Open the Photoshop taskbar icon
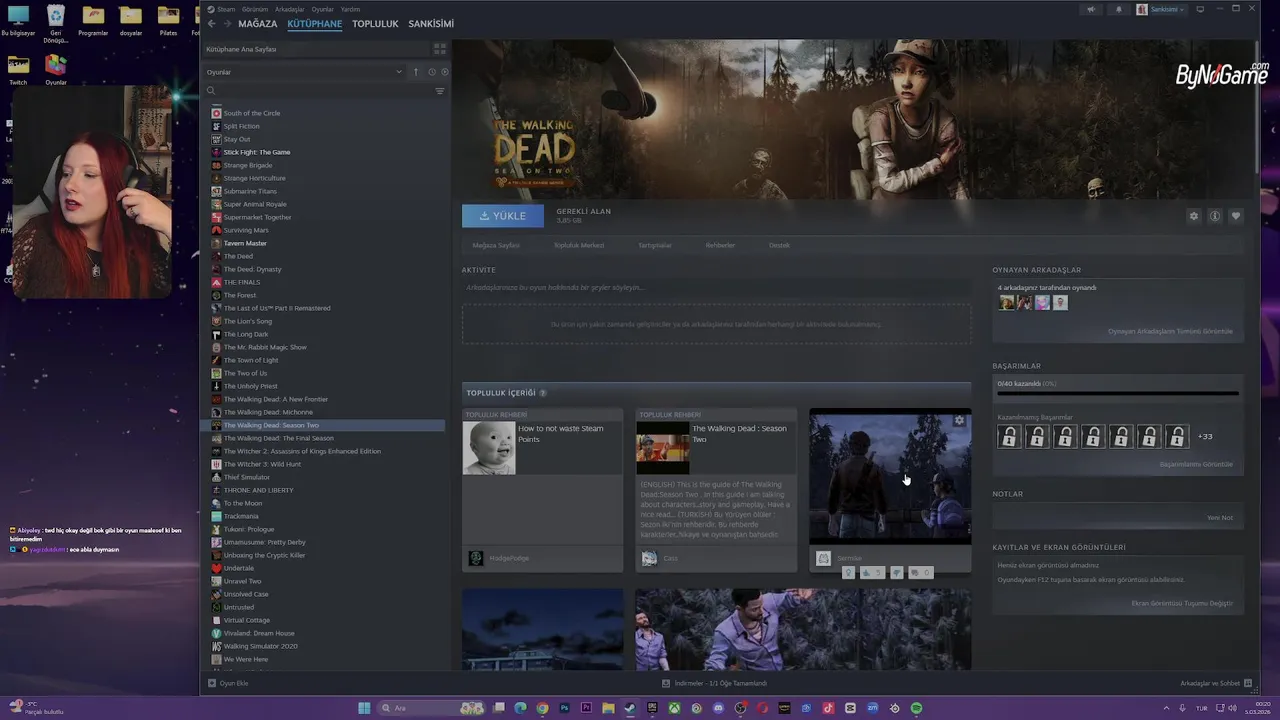 [x=564, y=708]
